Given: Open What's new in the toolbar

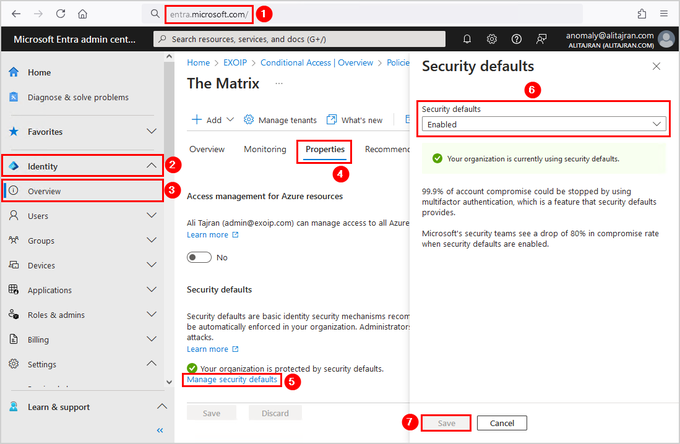Looking at the screenshot, I should pos(355,120).
